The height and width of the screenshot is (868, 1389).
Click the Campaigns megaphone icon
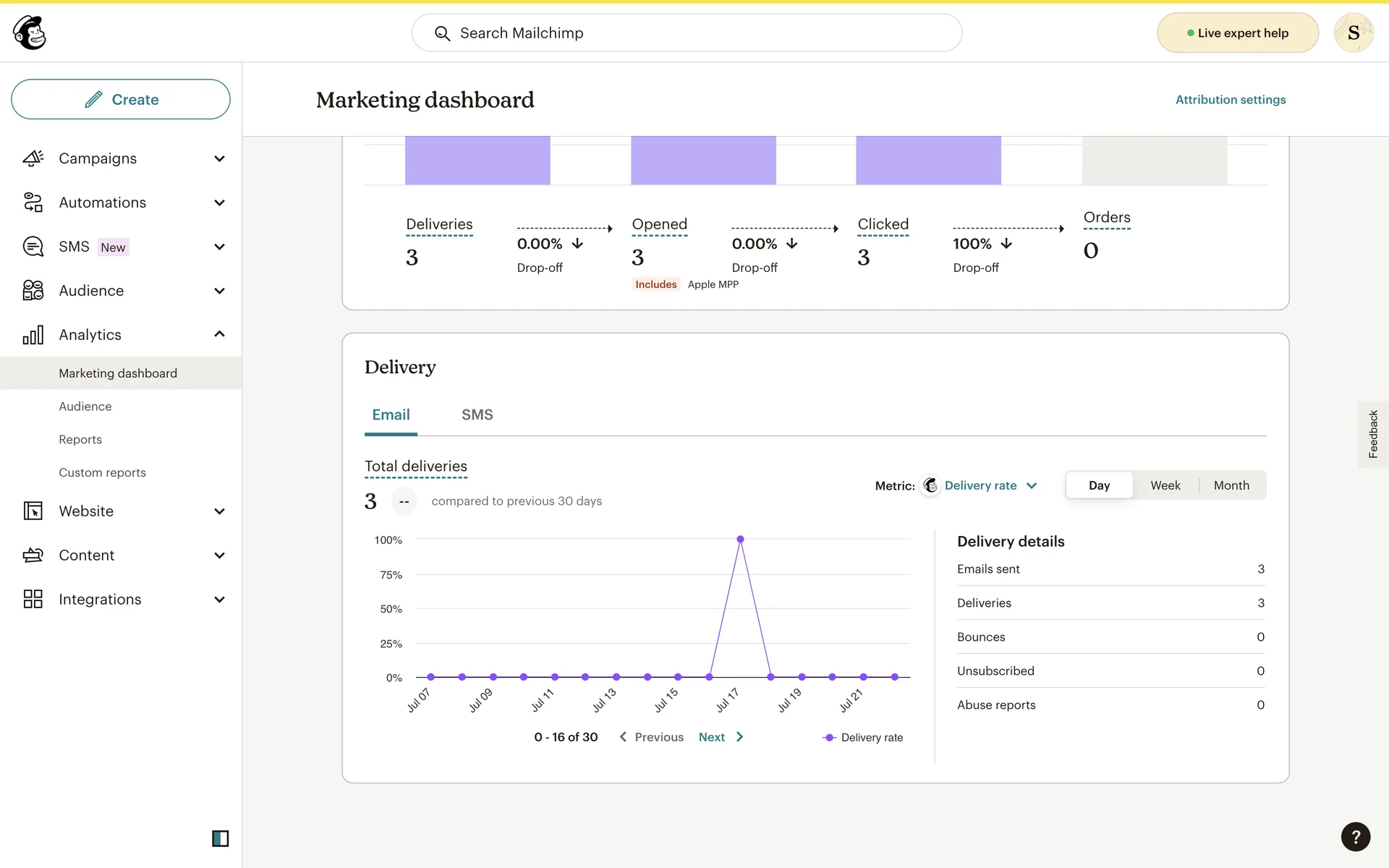click(33, 158)
